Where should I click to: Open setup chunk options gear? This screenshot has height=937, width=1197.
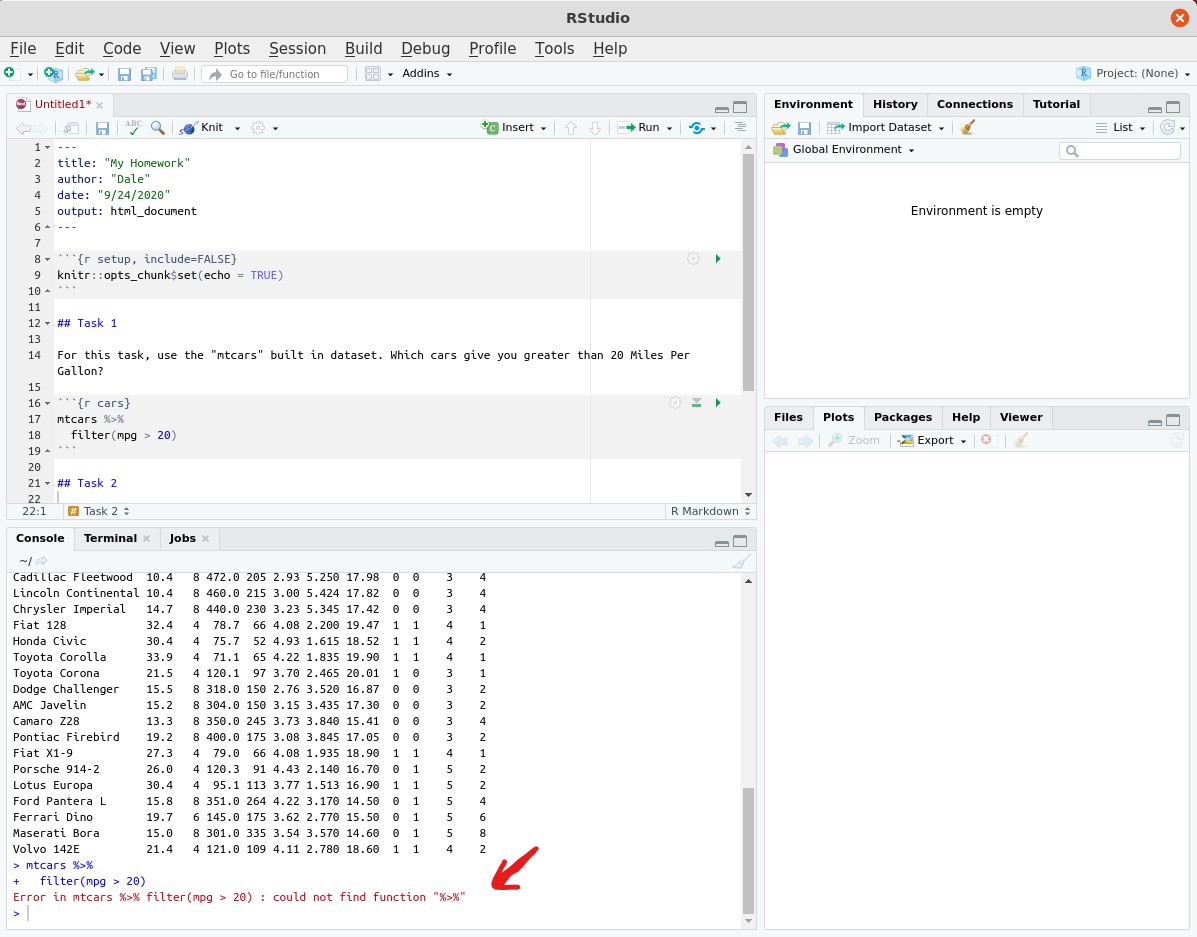pos(693,259)
